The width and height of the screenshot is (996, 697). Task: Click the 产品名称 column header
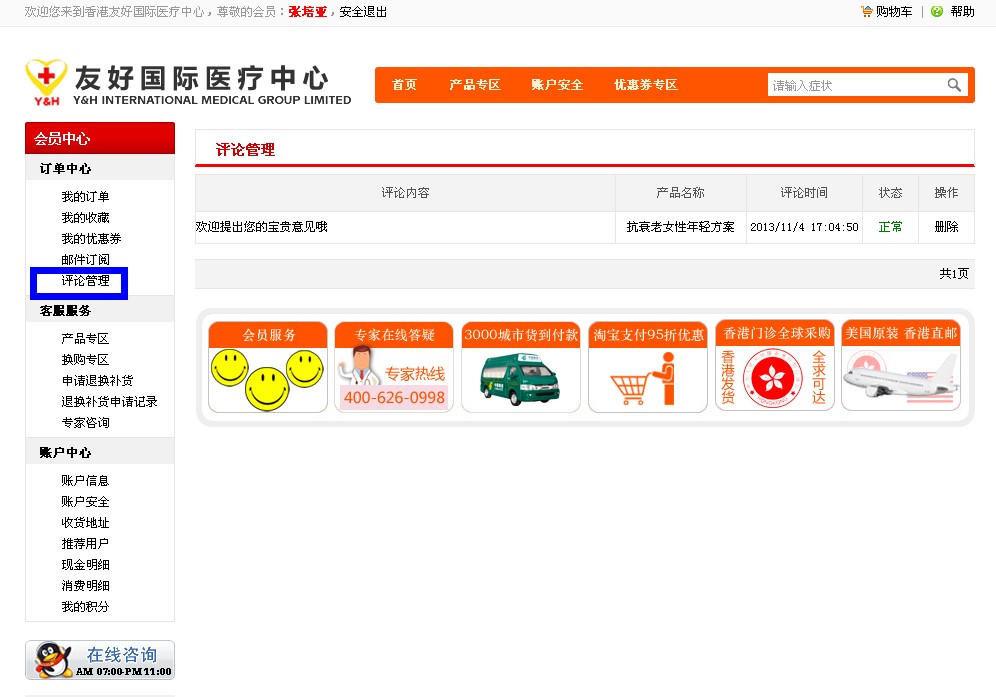(680, 193)
